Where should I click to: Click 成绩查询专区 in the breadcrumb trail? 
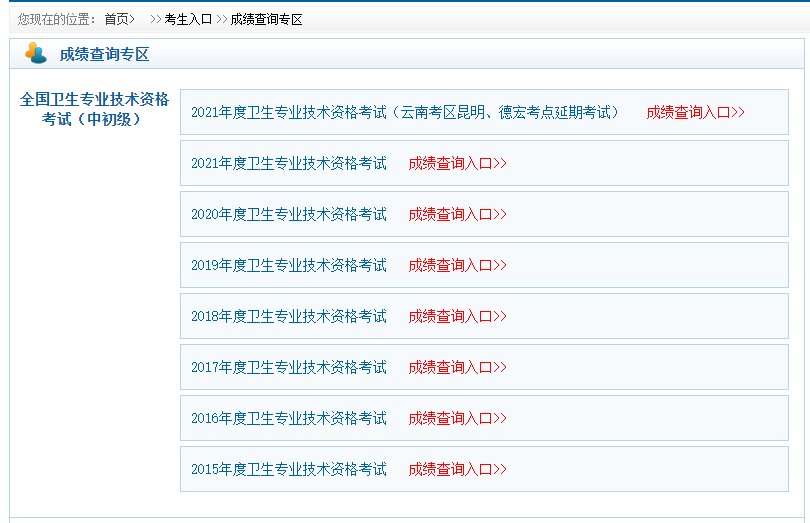(266, 19)
